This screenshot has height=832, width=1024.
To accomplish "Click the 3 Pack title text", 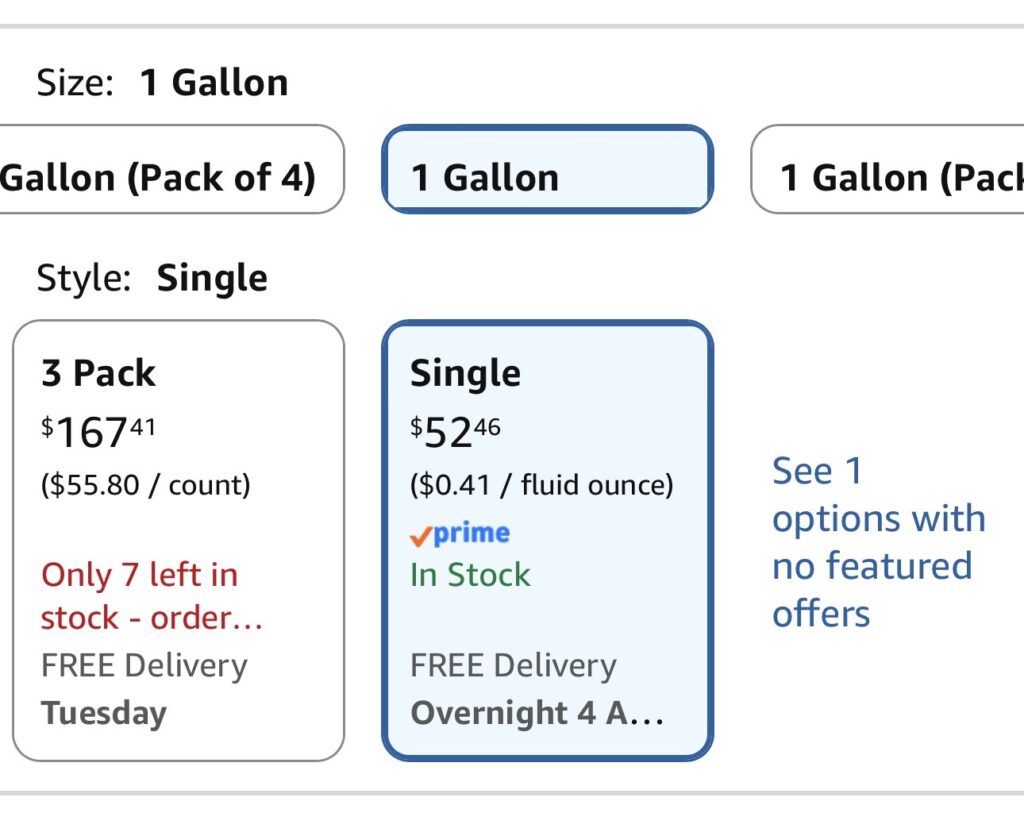I will [x=99, y=374].
